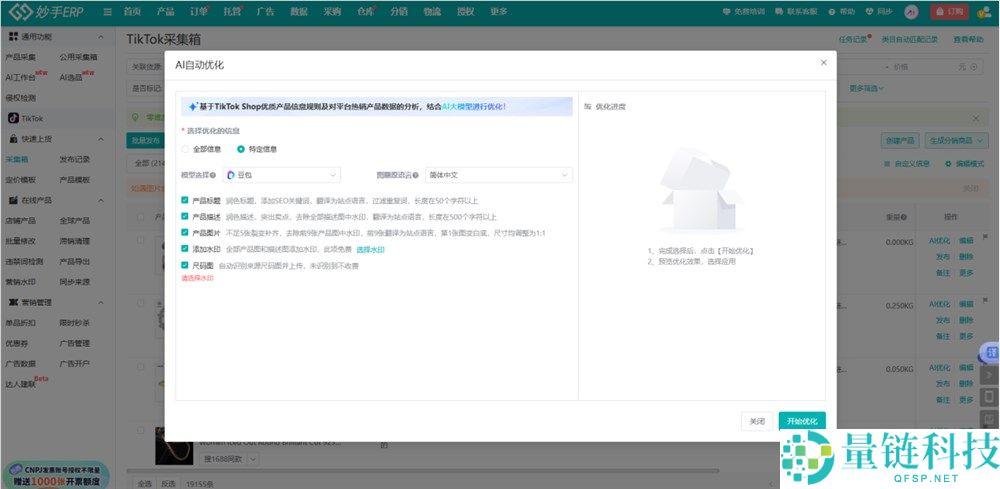Click the necklace product thumbnail
The width and height of the screenshot is (1000, 489).
tap(174, 450)
